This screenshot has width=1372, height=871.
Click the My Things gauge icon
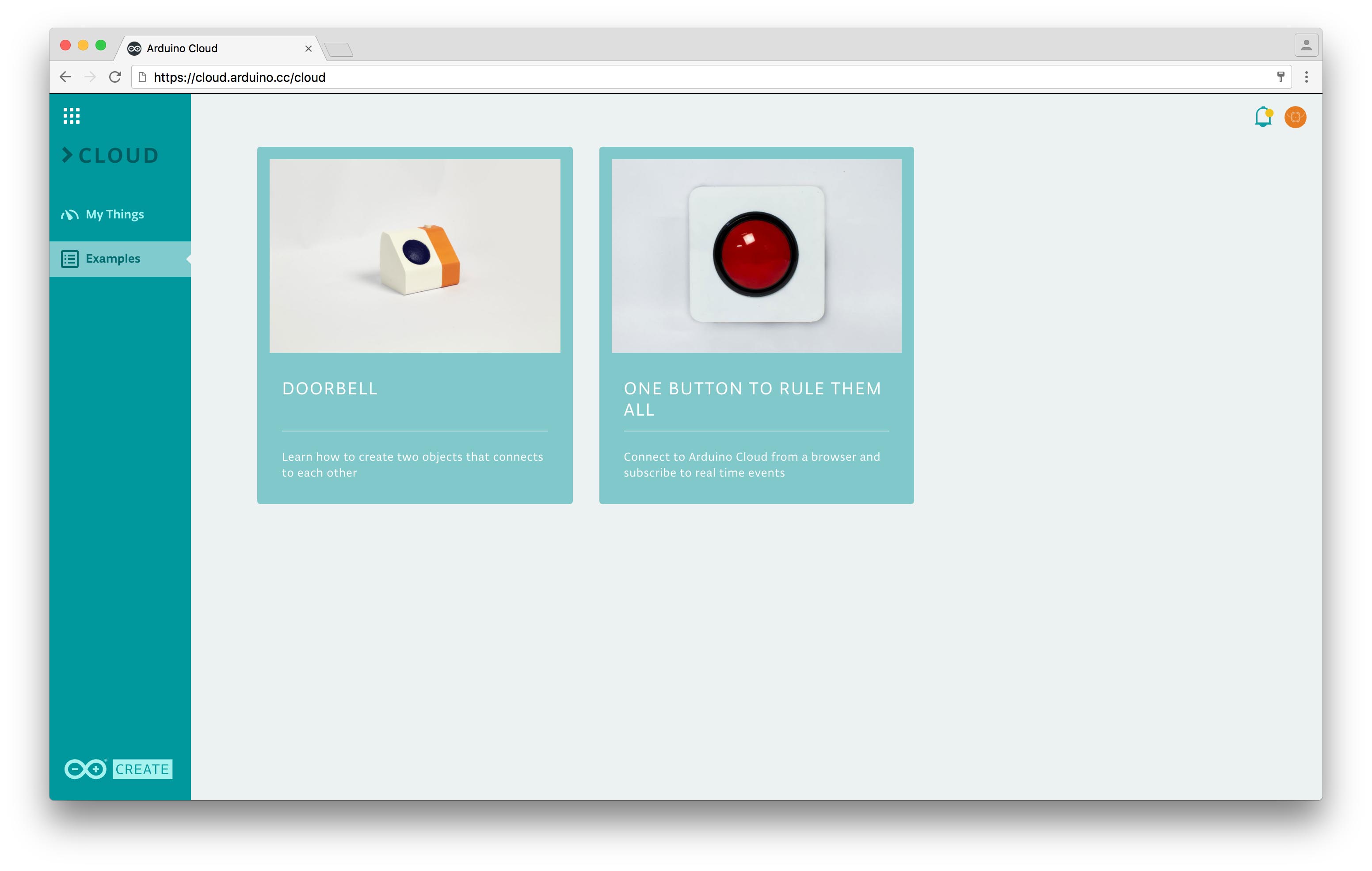pos(69,215)
